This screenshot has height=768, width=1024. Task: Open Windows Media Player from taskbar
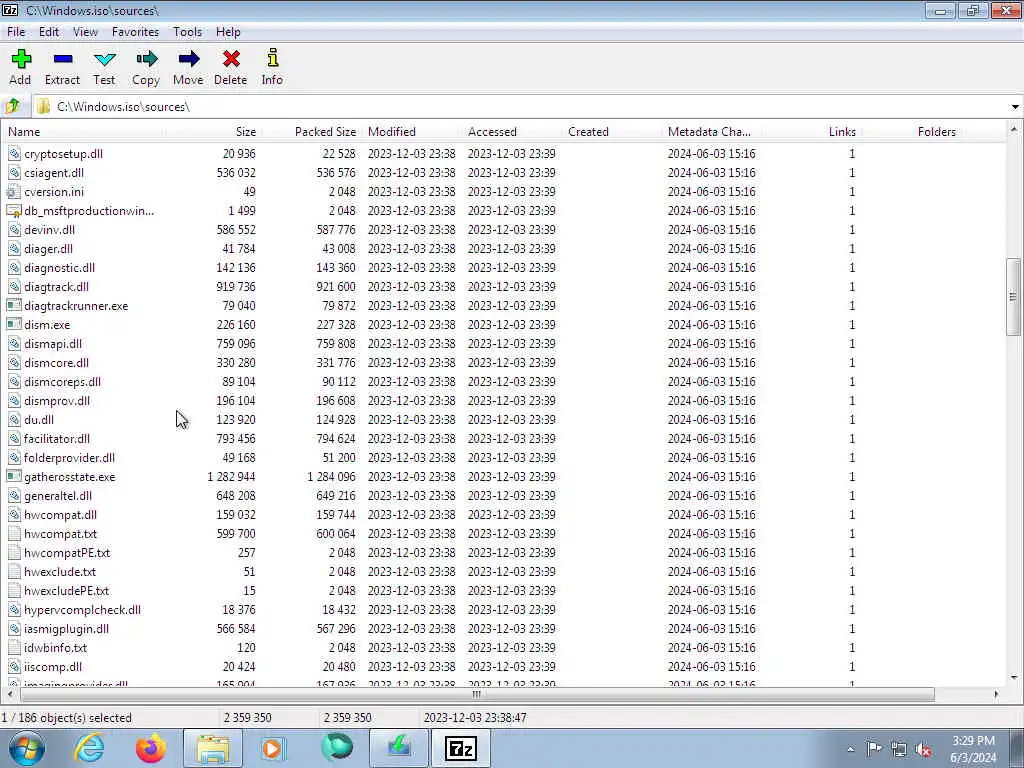click(x=274, y=748)
